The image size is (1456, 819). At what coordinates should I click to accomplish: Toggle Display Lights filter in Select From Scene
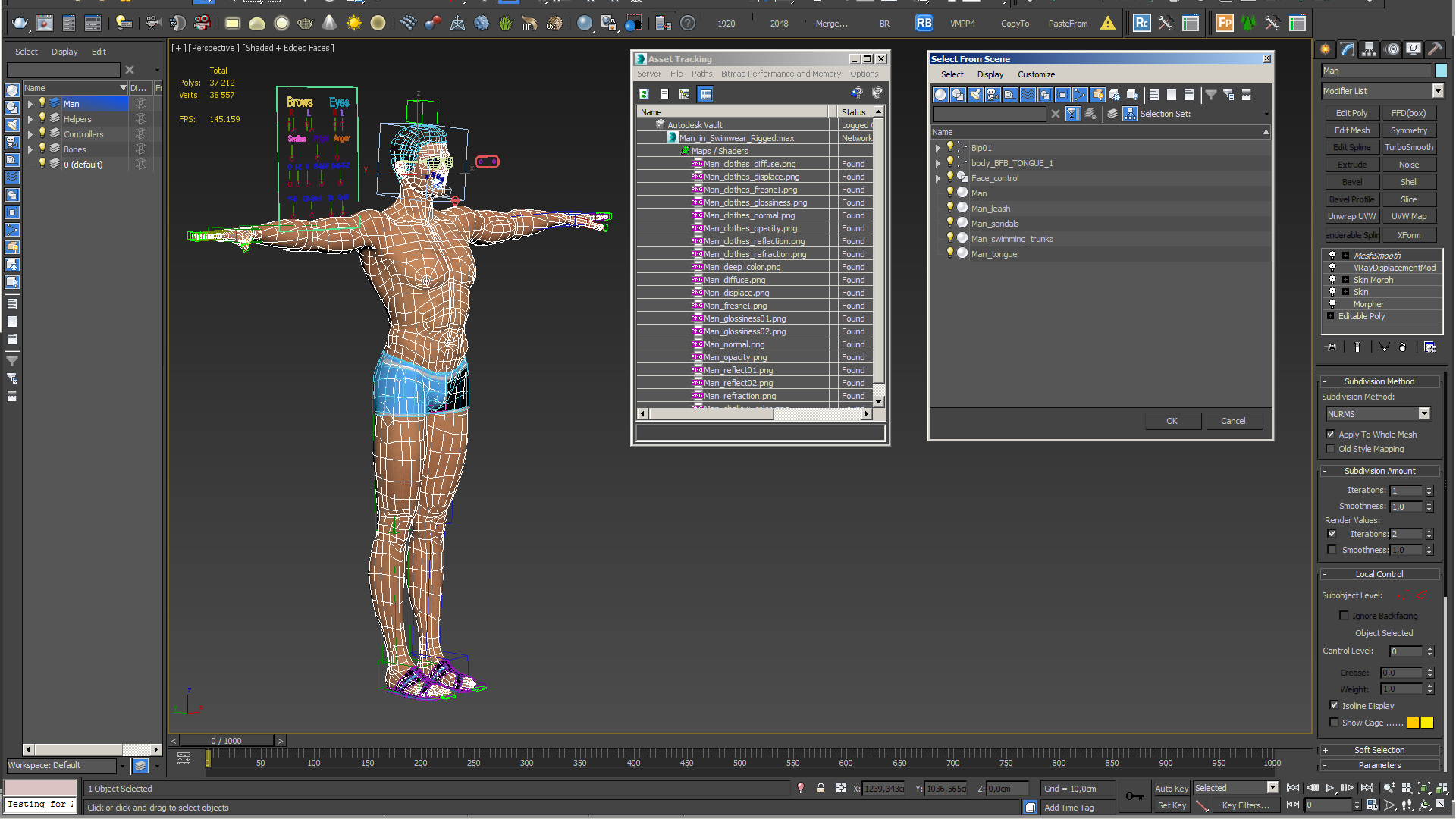click(x=975, y=95)
